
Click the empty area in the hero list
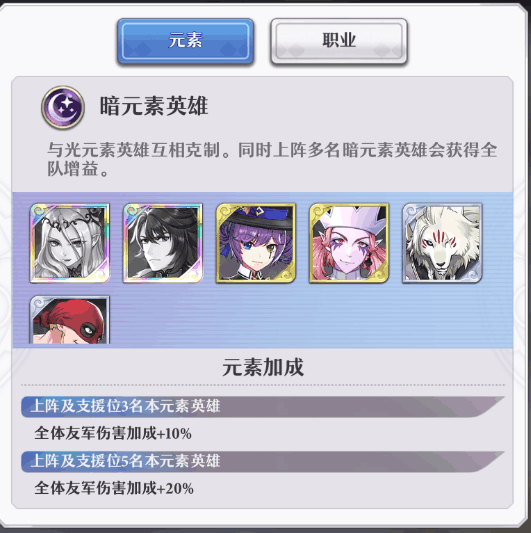[x=306, y=320]
